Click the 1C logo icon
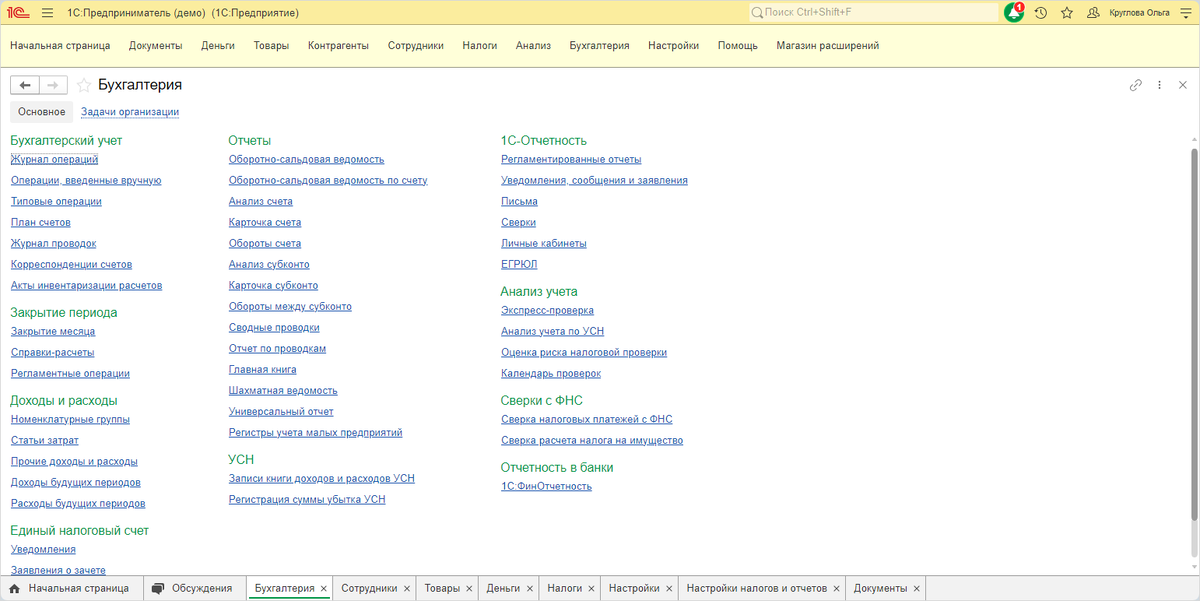 tap(18, 13)
